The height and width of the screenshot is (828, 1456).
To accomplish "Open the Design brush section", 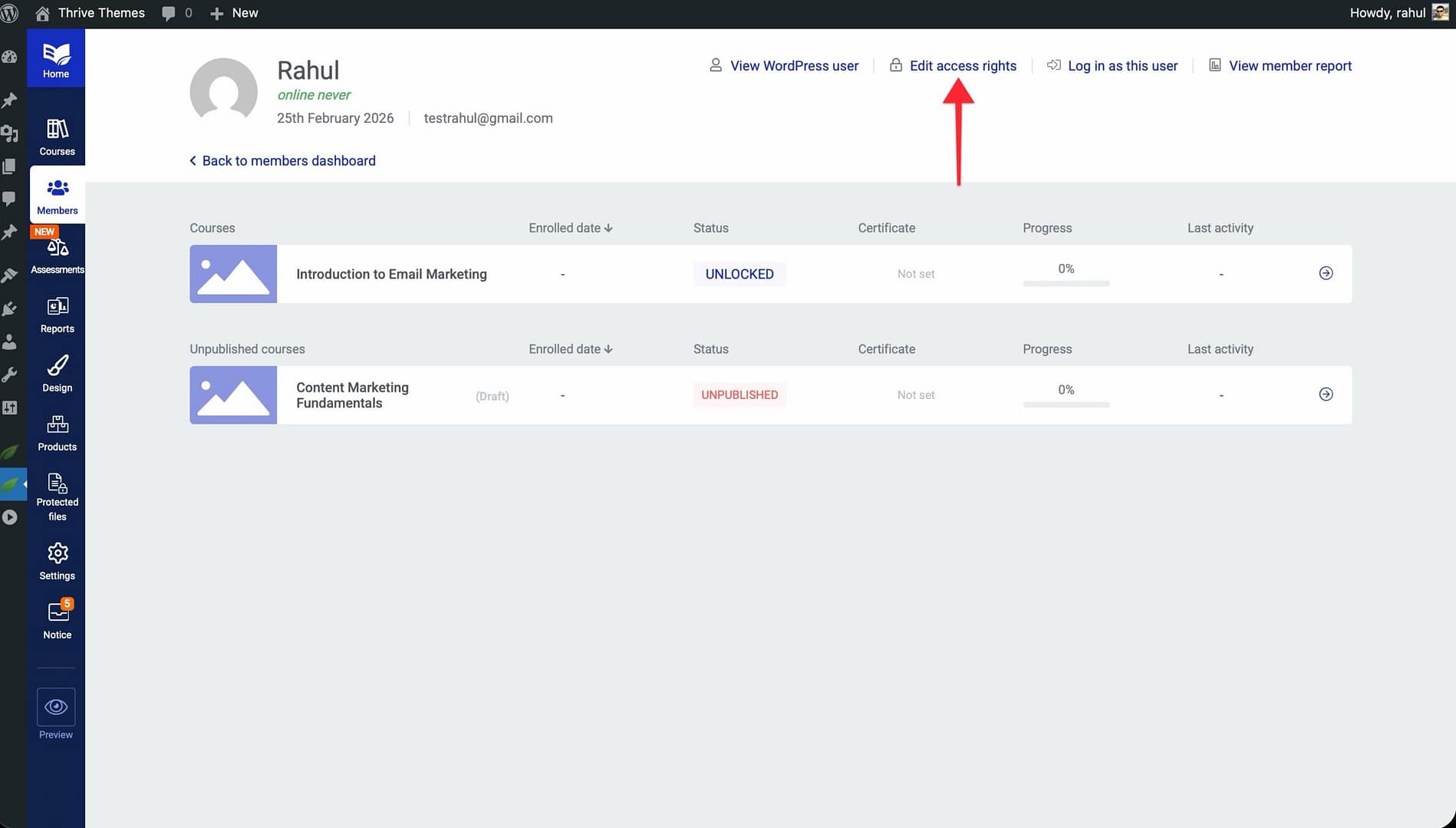I will (x=57, y=374).
